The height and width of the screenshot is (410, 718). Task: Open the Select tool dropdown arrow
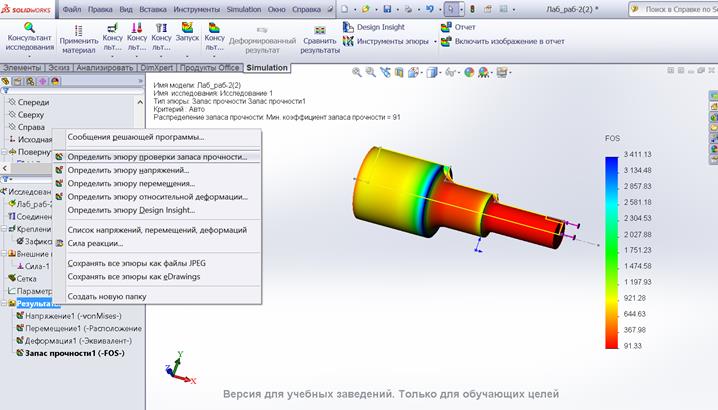[461, 9]
